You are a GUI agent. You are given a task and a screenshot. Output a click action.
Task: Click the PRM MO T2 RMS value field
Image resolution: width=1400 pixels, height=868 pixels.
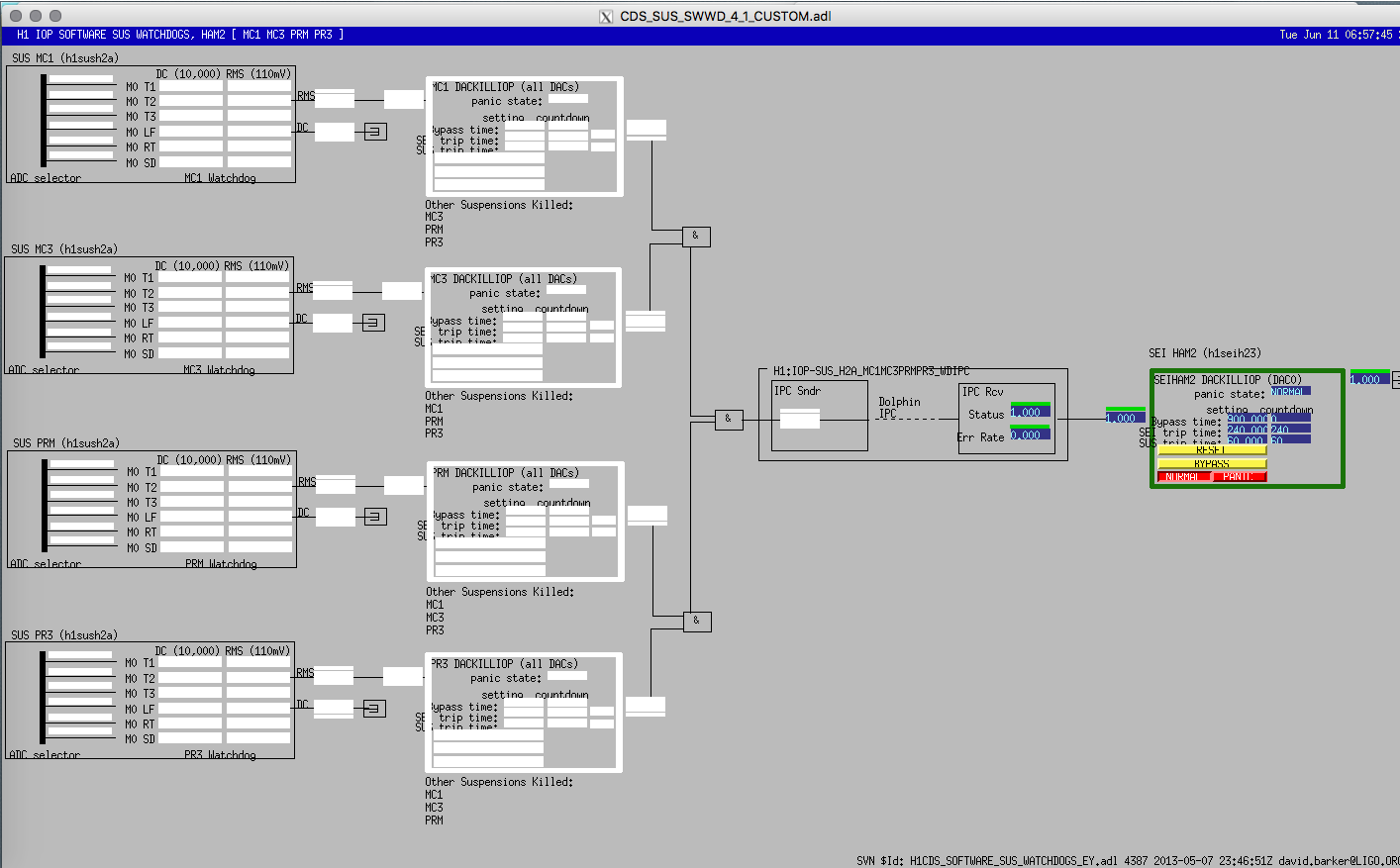pyautogui.click(x=261, y=487)
